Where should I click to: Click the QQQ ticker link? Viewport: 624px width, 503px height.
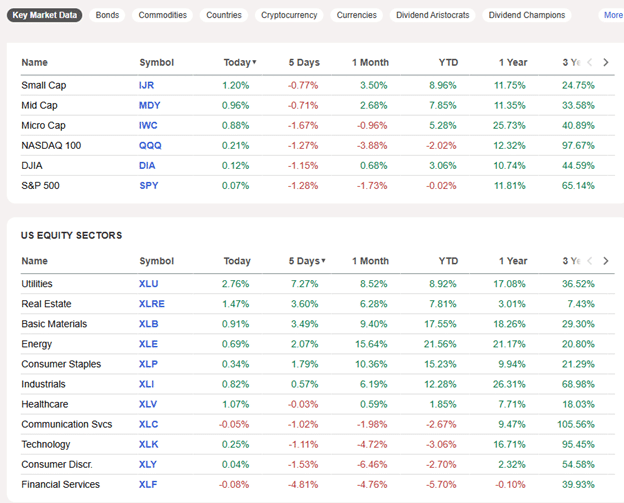tap(148, 145)
